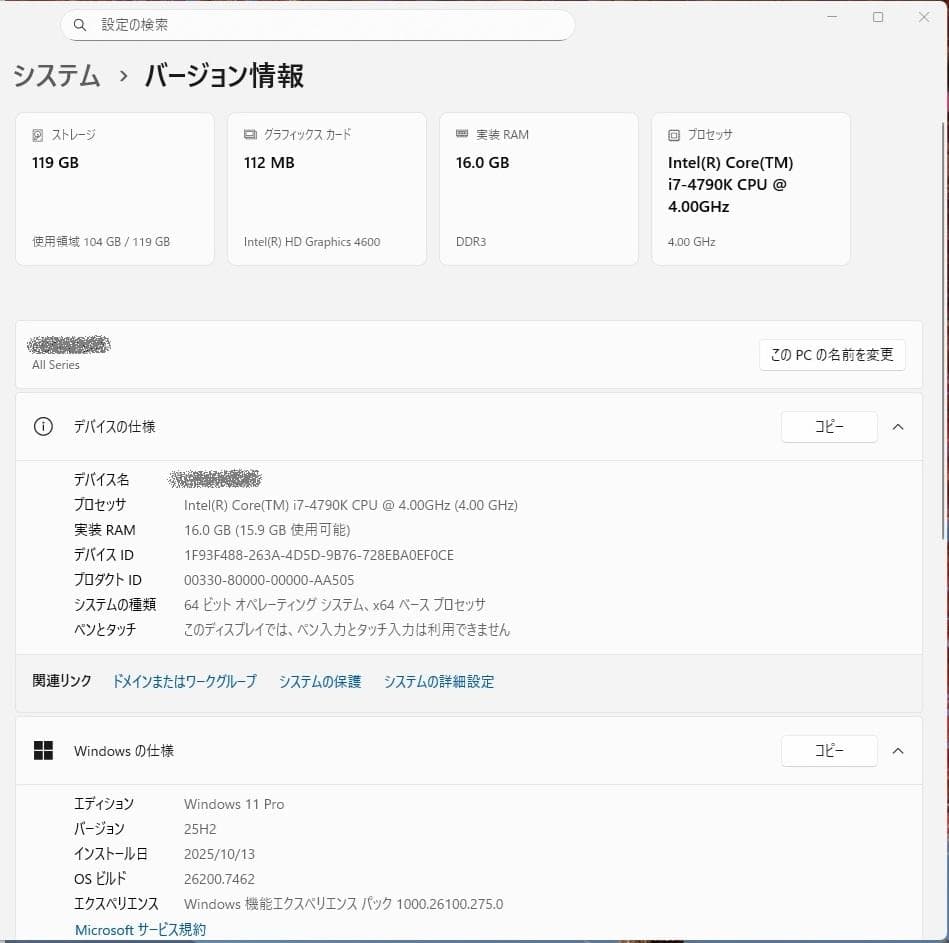This screenshot has height=943, width=949.
Task: Click the ストレージ (storage) card icon
Action: click(36, 134)
